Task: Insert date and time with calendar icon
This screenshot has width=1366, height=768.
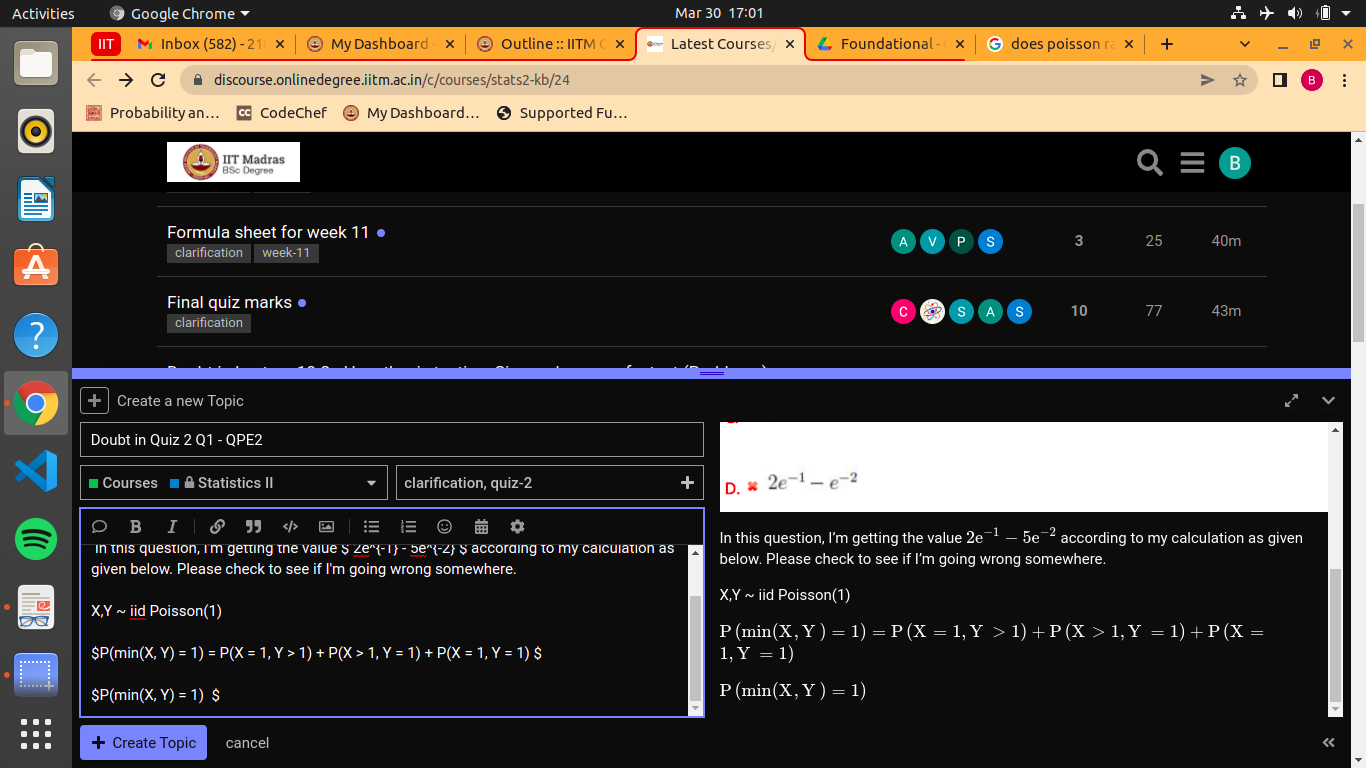Action: coord(481,527)
